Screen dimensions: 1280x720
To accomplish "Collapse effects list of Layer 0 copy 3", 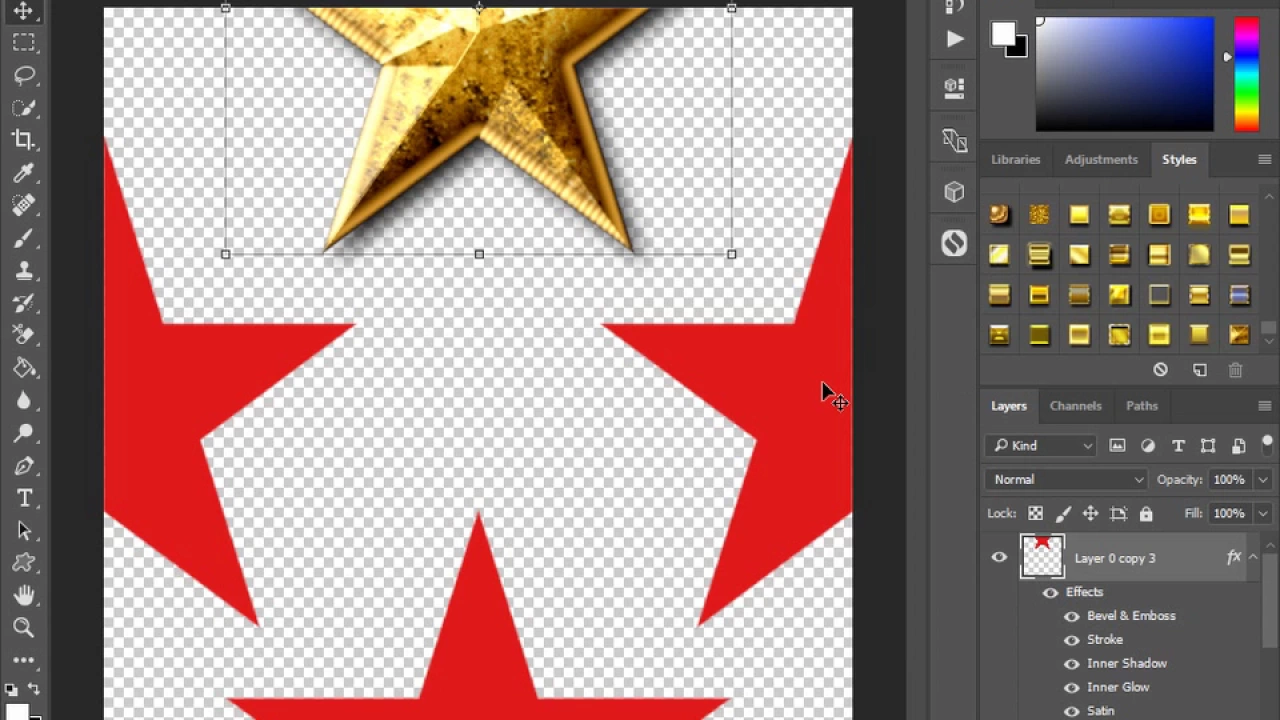I will pyautogui.click(x=1253, y=558).
